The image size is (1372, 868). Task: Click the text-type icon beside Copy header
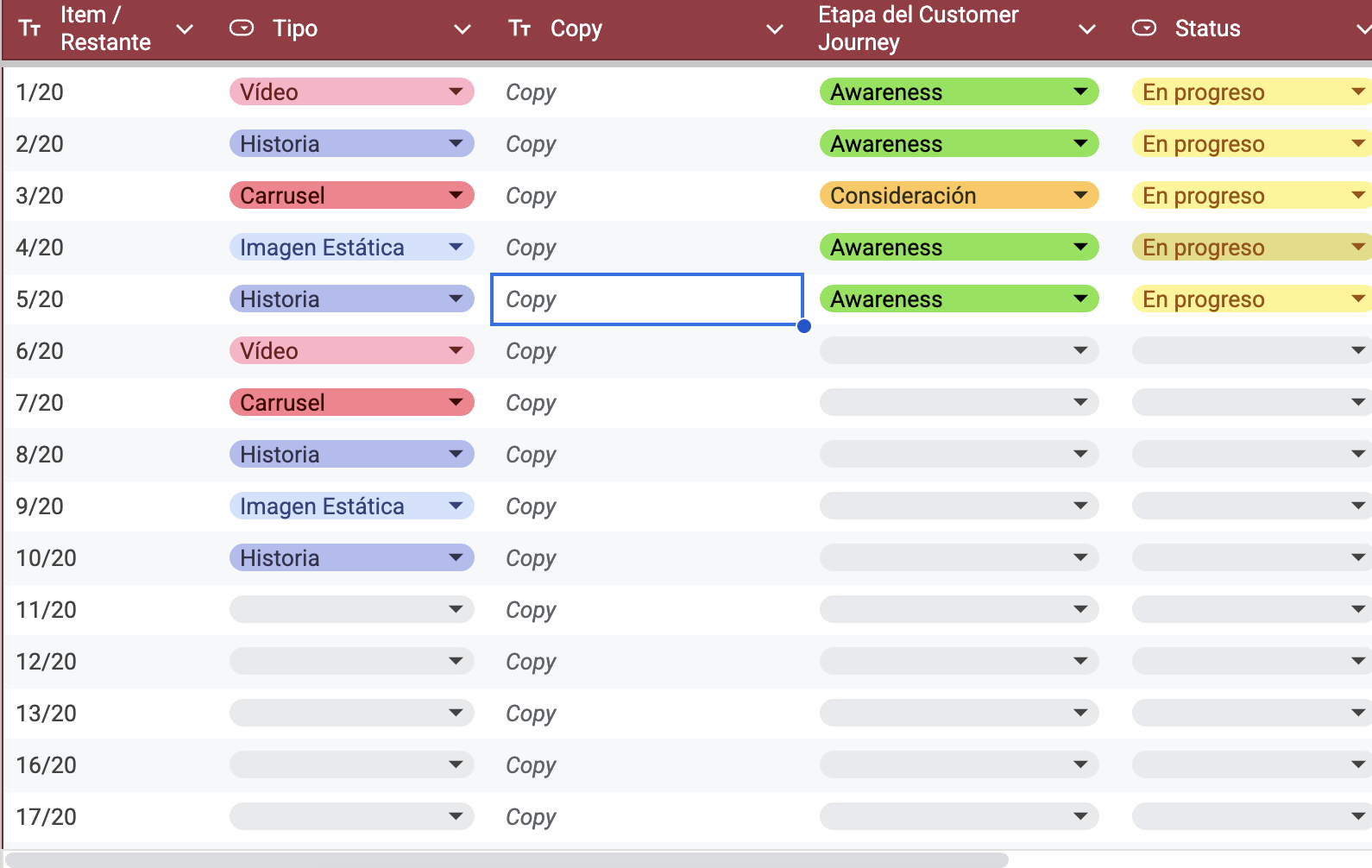tap(519, 28)
